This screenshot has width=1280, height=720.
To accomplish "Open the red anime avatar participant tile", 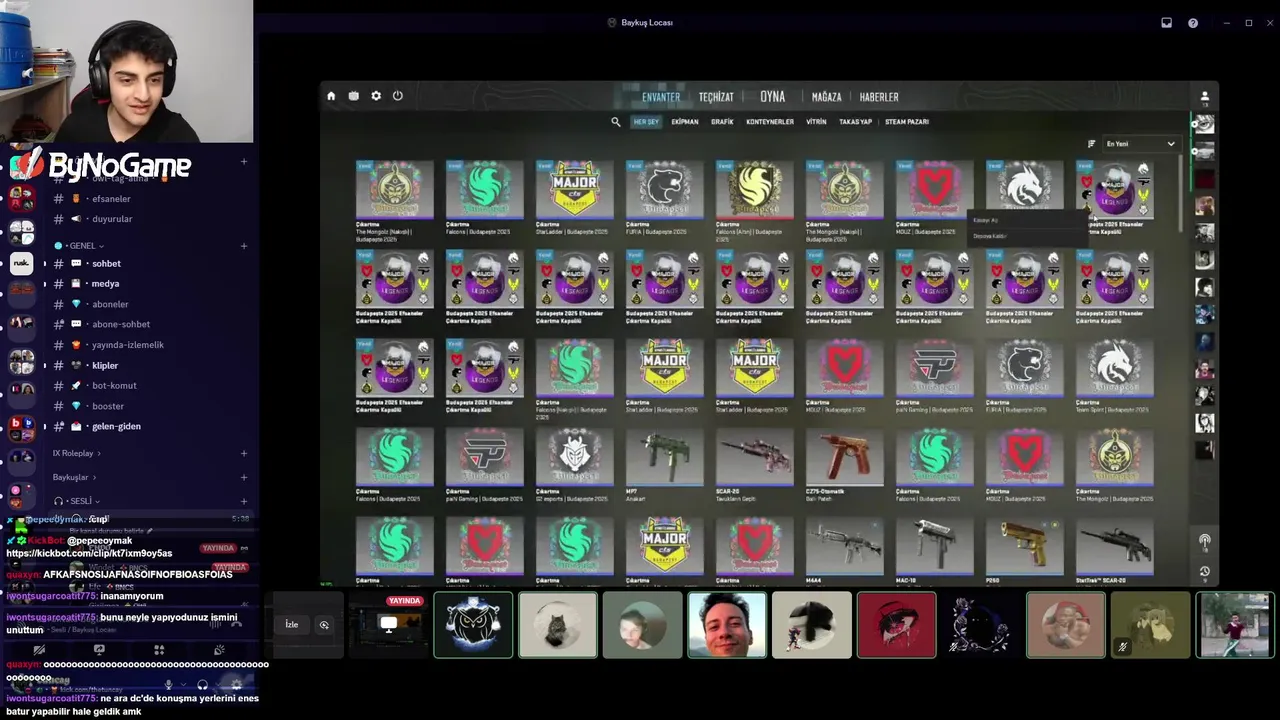I will (896, 625).
